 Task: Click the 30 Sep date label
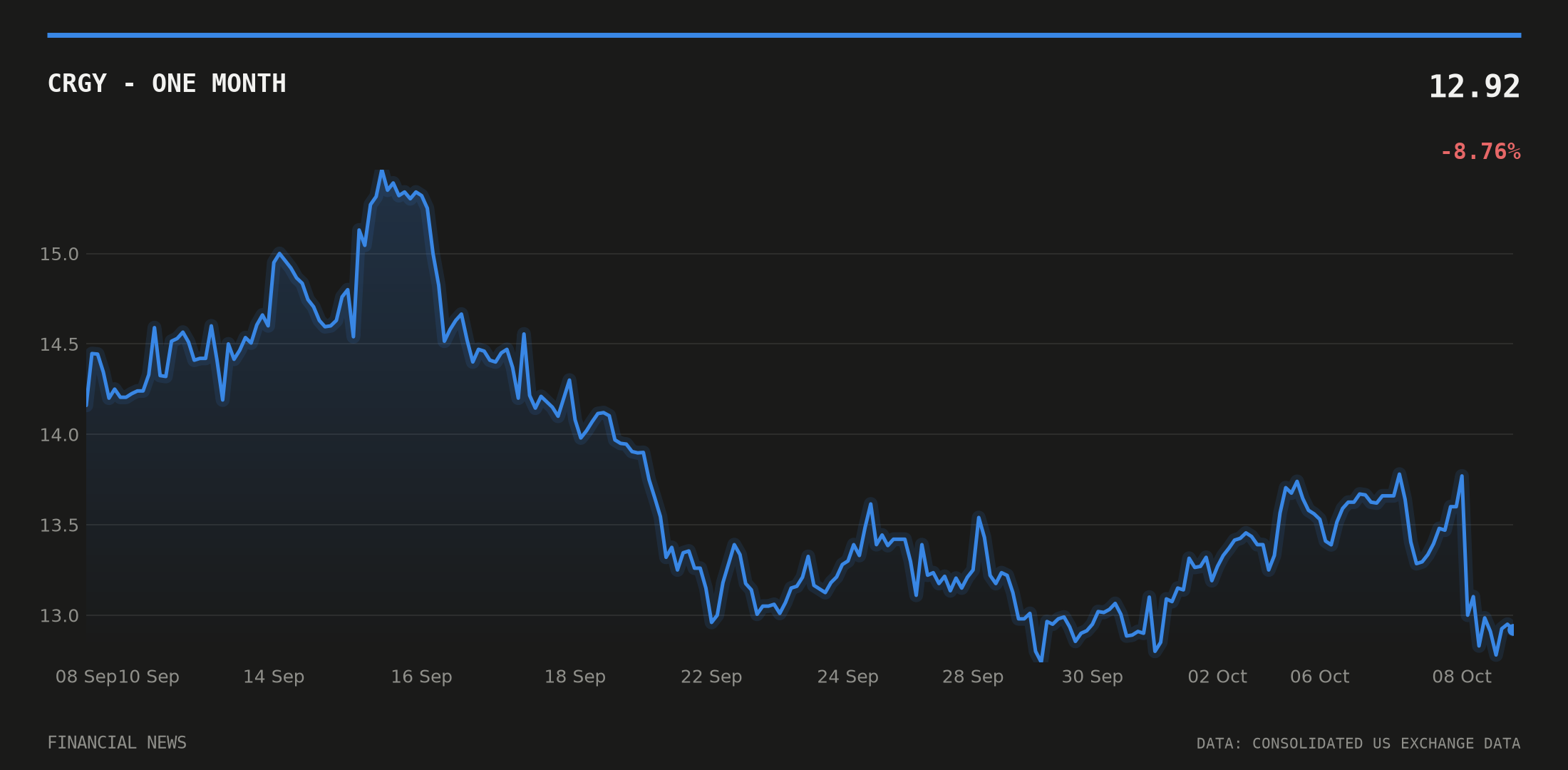tap(1092, 677)
